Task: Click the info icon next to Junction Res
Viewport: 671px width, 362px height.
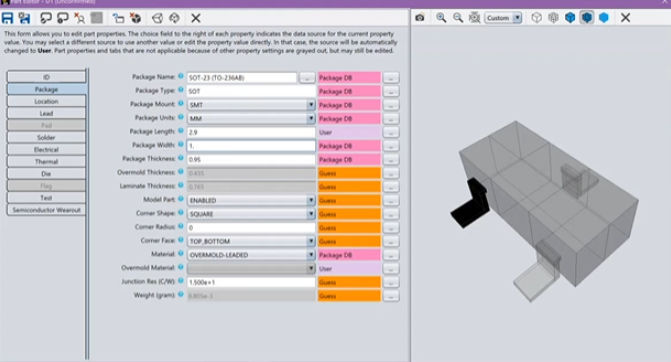Action: click(181, 281)
